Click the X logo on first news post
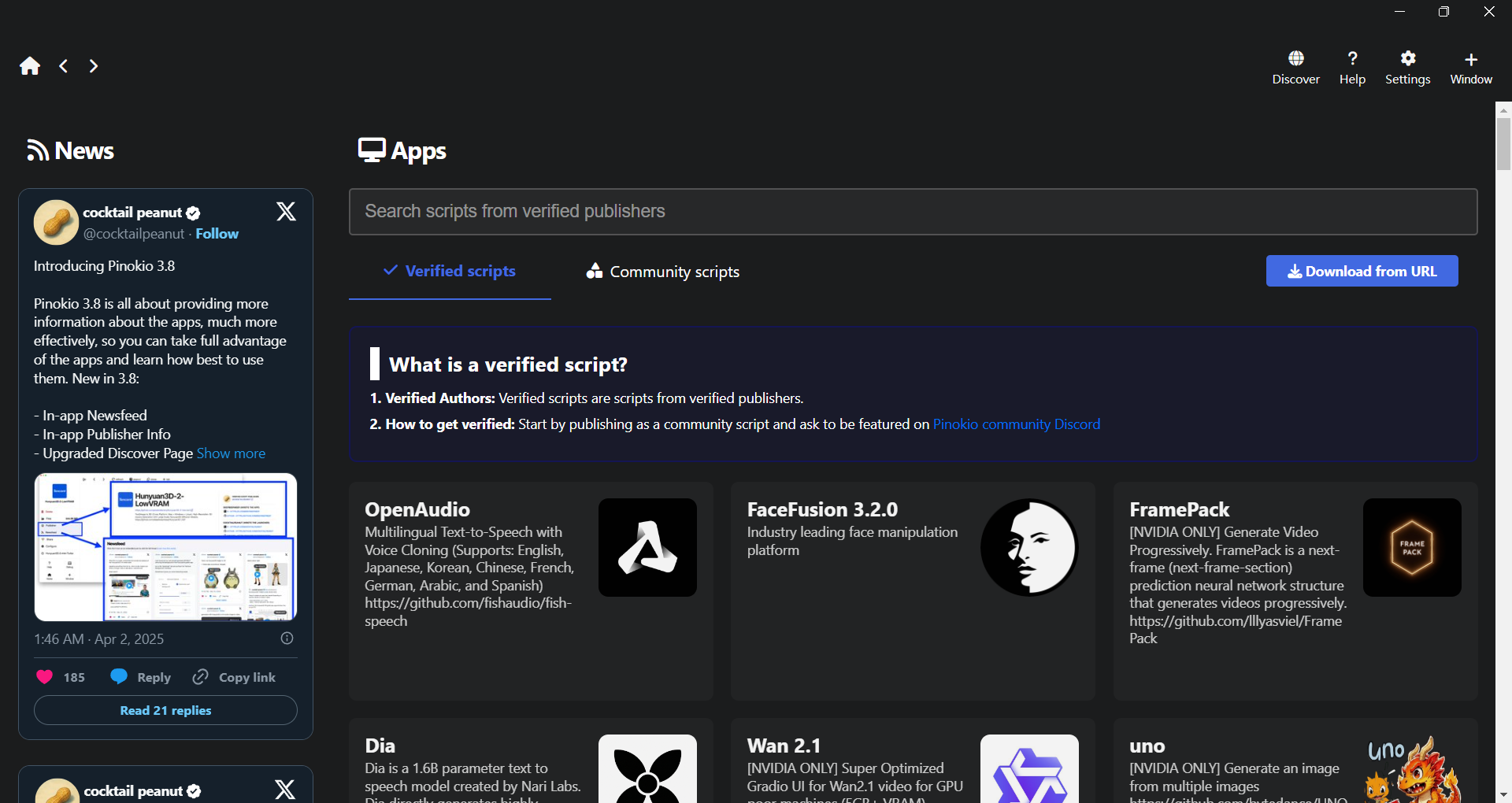 (286, 212)
